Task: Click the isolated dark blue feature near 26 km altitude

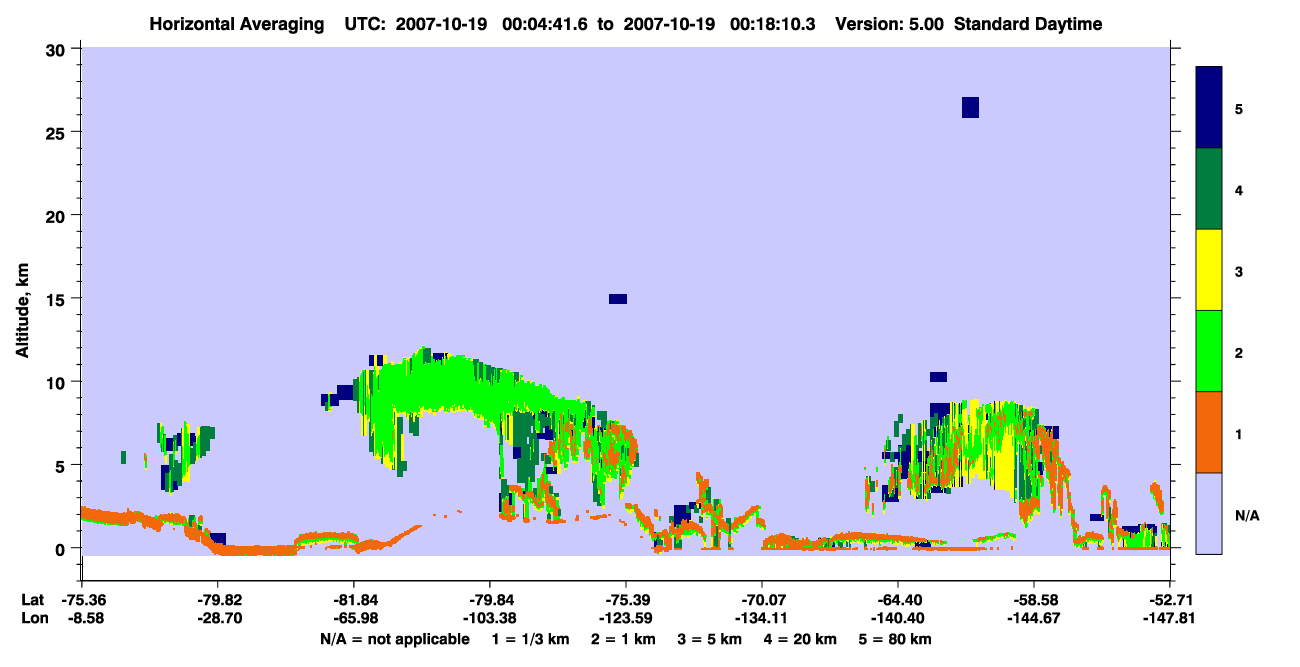Action: point(970,107)
